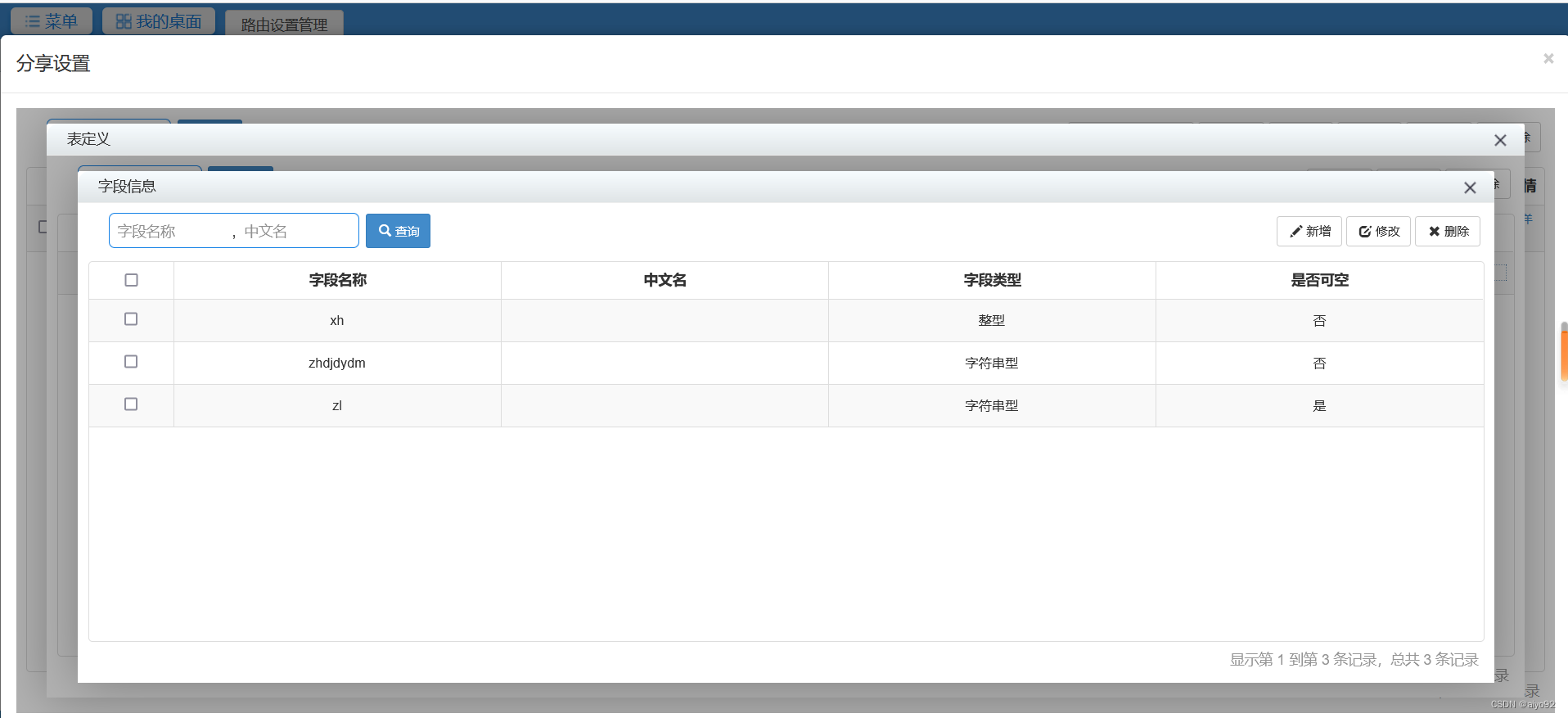
Task: Open the 菜单 menu button
Action: (x=52, y=21)
